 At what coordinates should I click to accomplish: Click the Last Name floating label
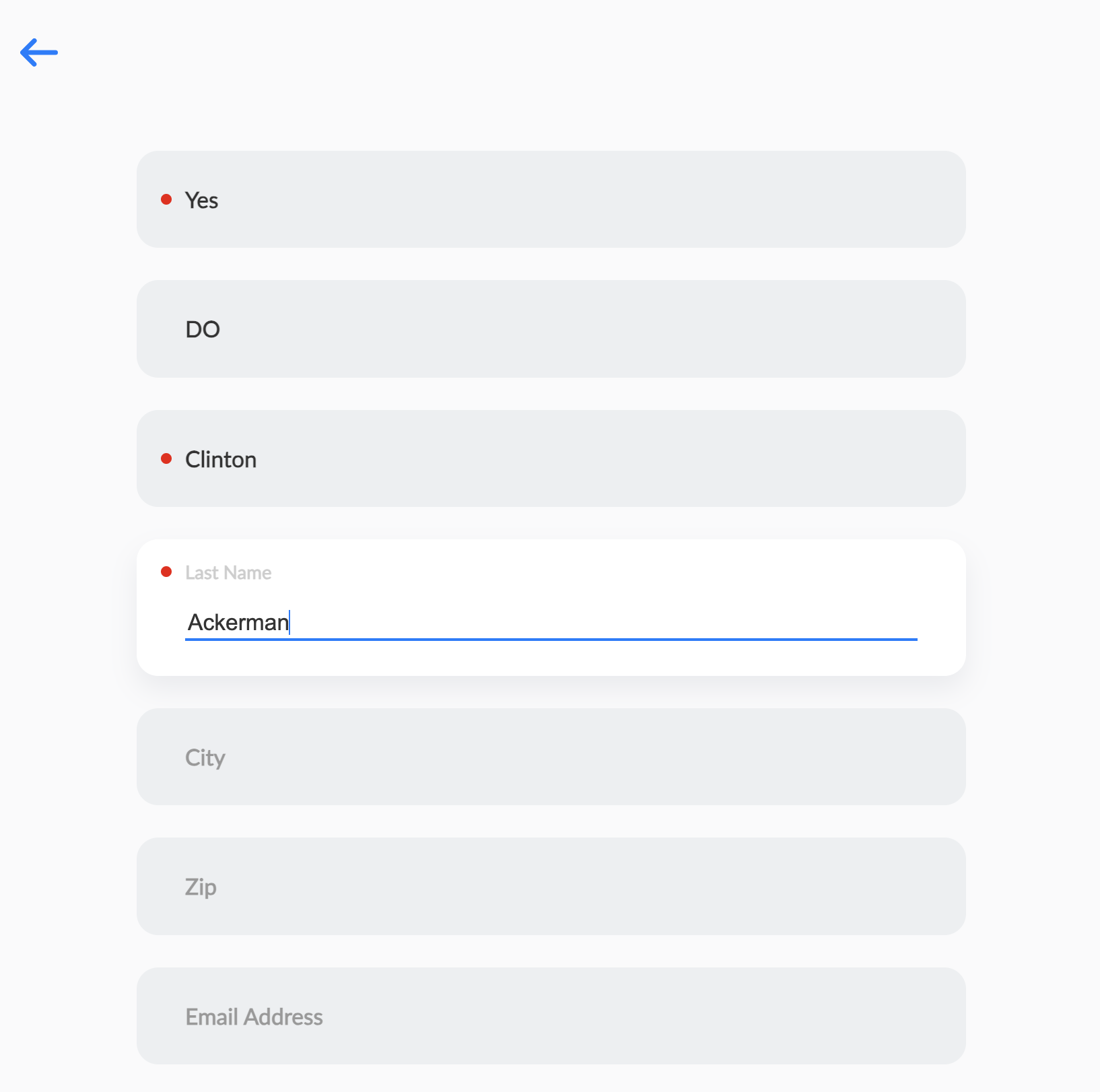(x=228, y=573)
